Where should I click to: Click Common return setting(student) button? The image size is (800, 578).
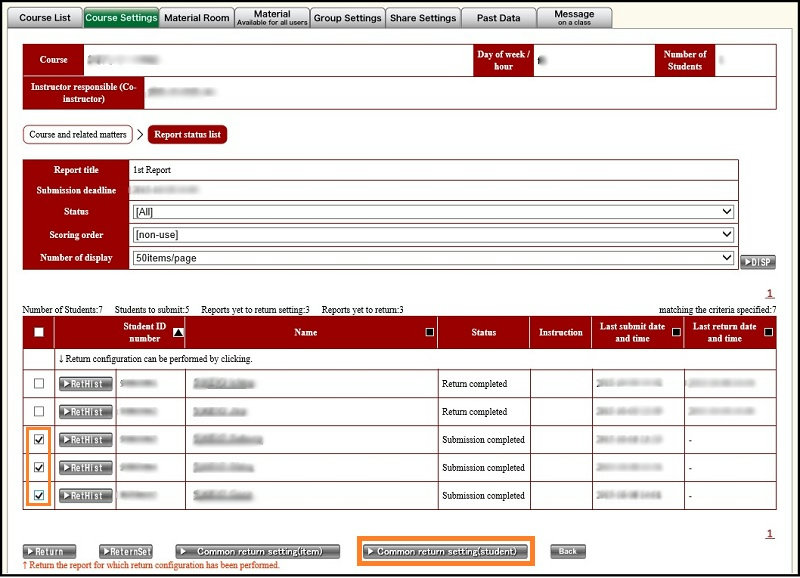click(x=446, y=551)
